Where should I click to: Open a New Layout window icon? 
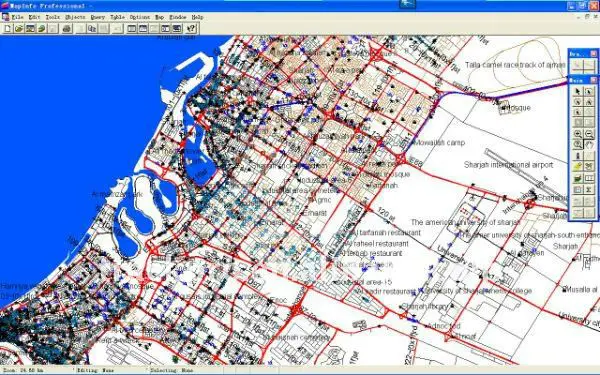tap(165, 28)
